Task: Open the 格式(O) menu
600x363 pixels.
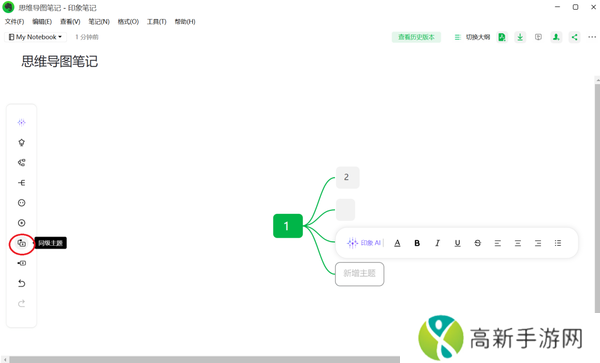Action: [x=128, y=22]
